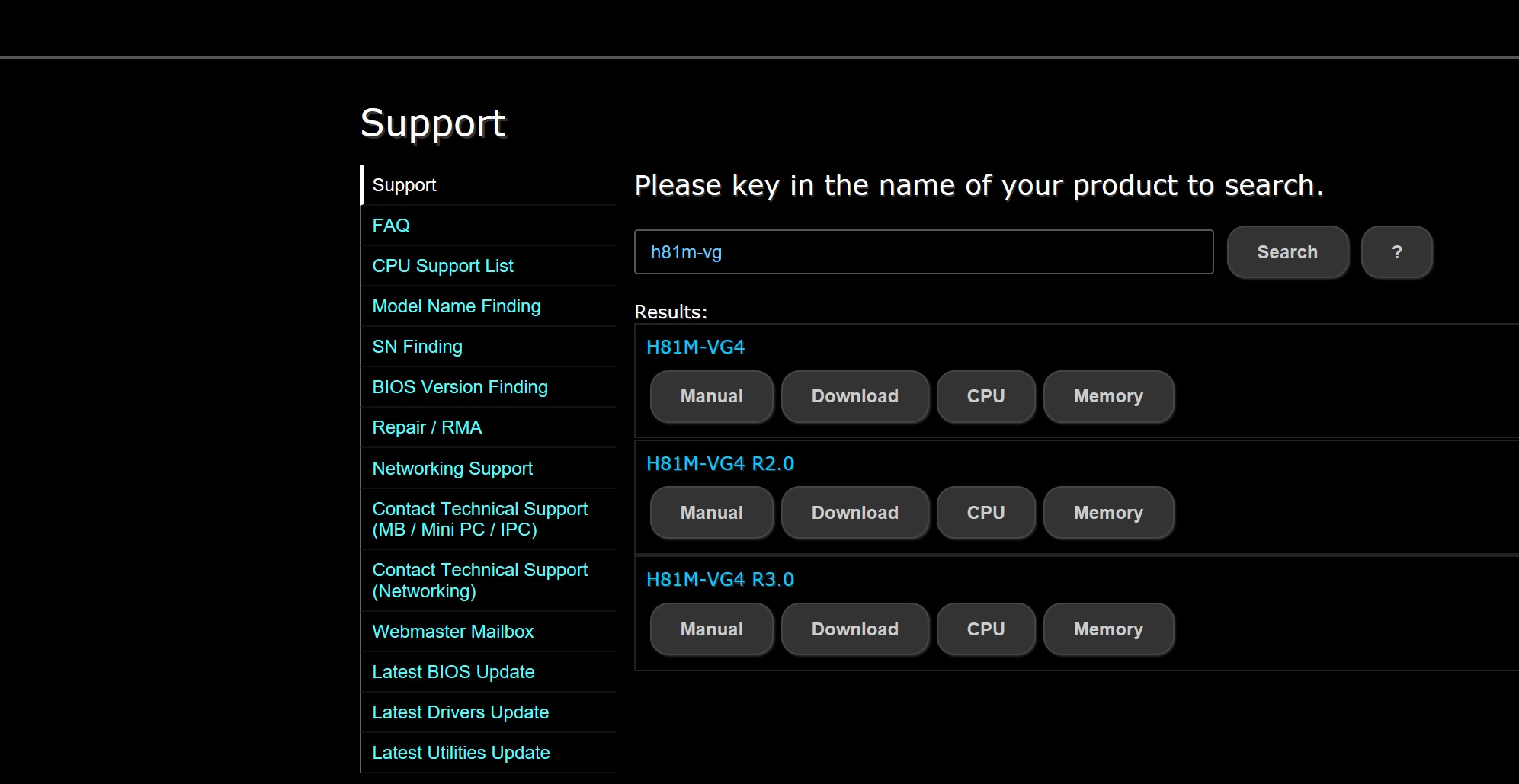
Task: Open Webmaster Mailbox link
Action: pos(488,632)
